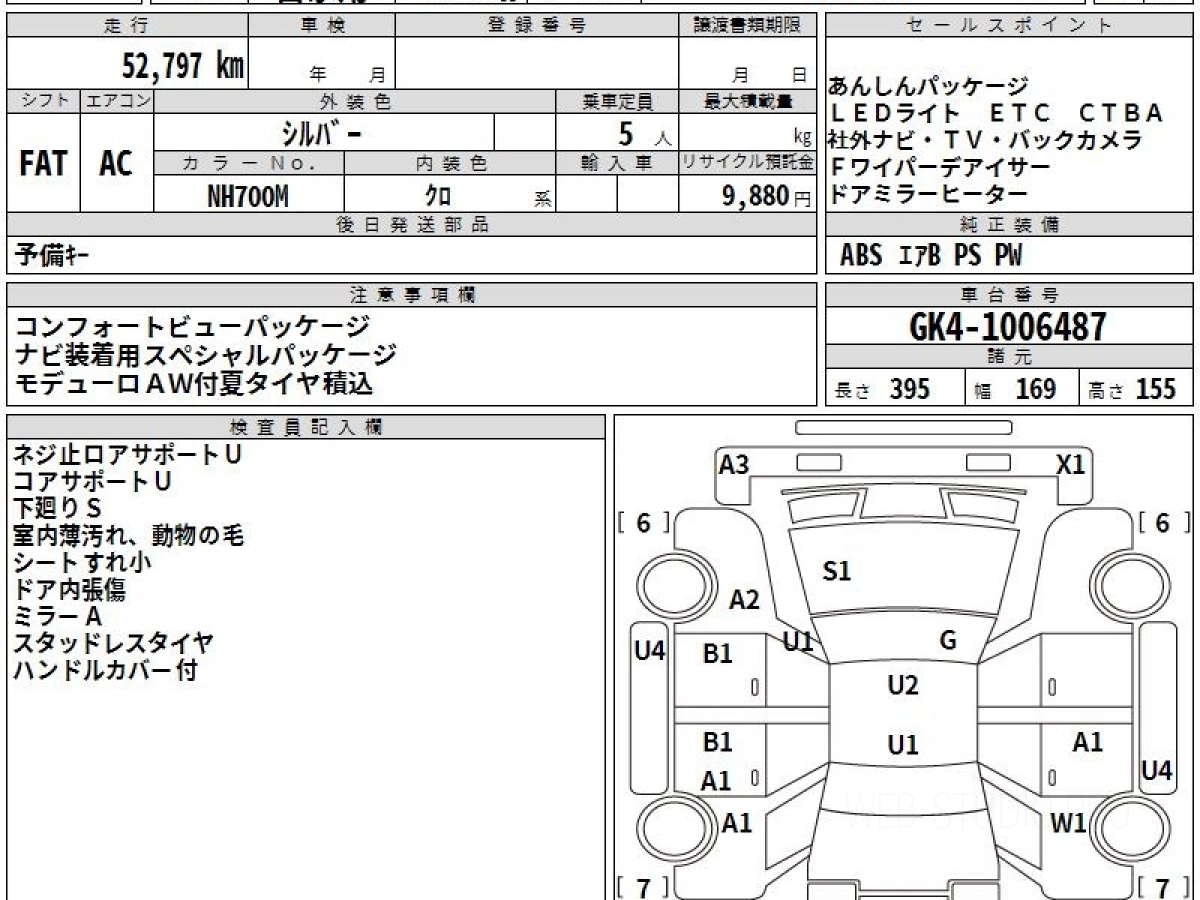Image resolution: width=1200 pixels, height=900 pixels.
Task: Click chassis number GK4-1006487
Action: coord(1009,326)
